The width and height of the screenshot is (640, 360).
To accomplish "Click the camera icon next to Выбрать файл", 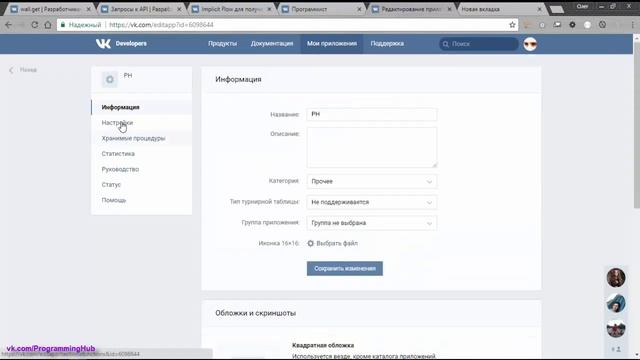I will 311,243.
